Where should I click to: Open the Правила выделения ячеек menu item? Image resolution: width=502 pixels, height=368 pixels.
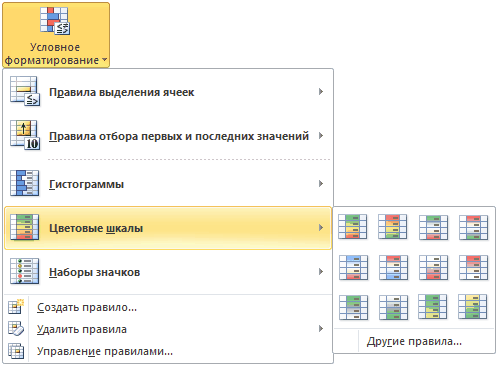[168, 92]
